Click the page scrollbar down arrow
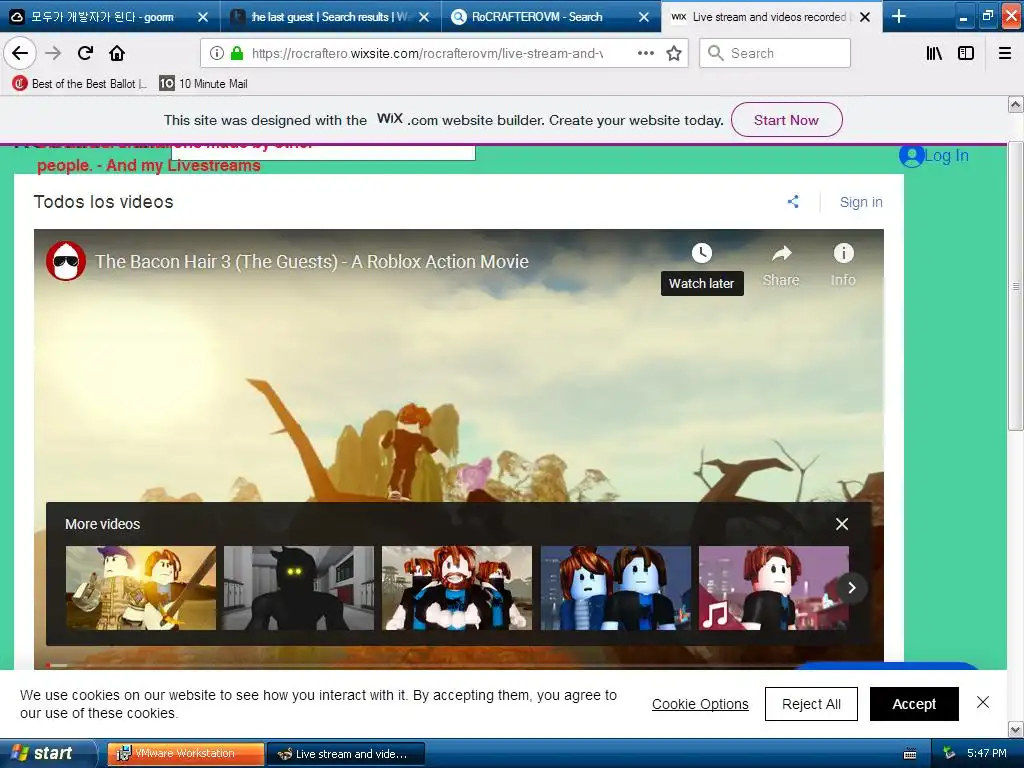This screenshot has width=1024, height=768. (x=1015, y=729)
